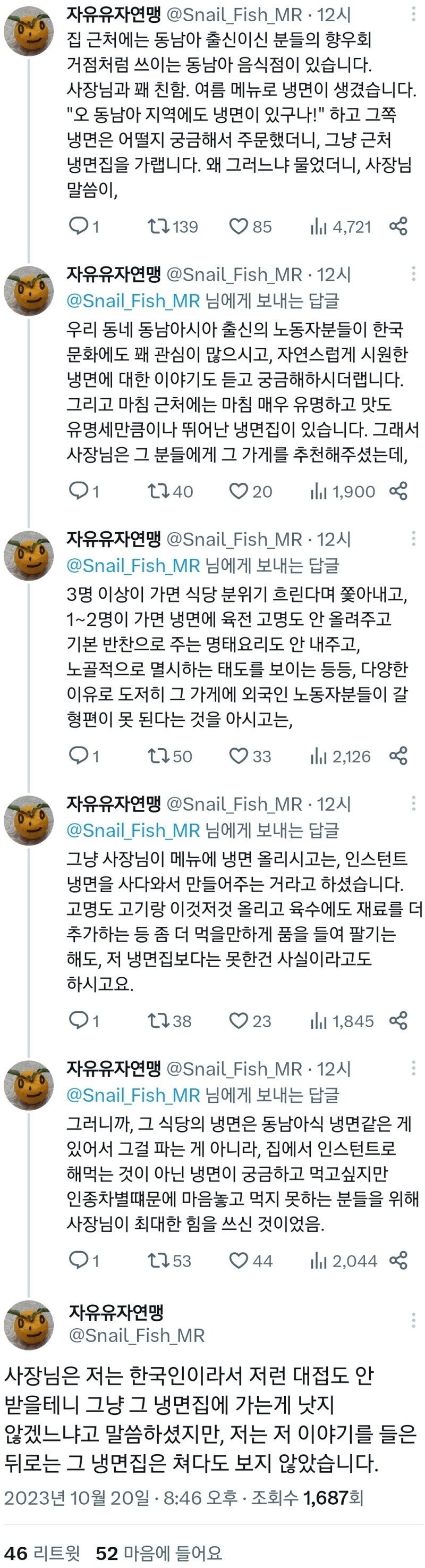Image resolution: width=425 pixels, height=1568 pixels.
Task: Open 자유유자연맹 profile name on final tweet
Action: (116, 1312)
